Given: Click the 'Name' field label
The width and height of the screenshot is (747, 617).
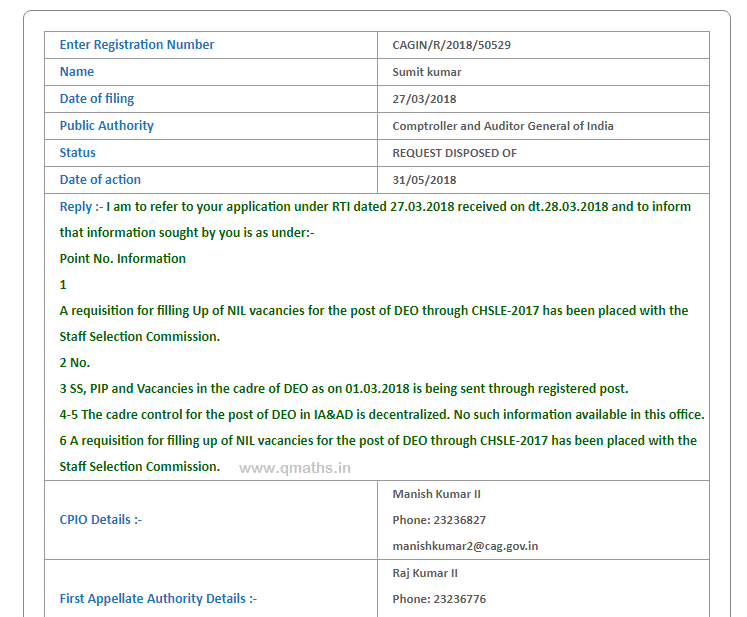Looking at the screenshot, I should click(77, 72).
